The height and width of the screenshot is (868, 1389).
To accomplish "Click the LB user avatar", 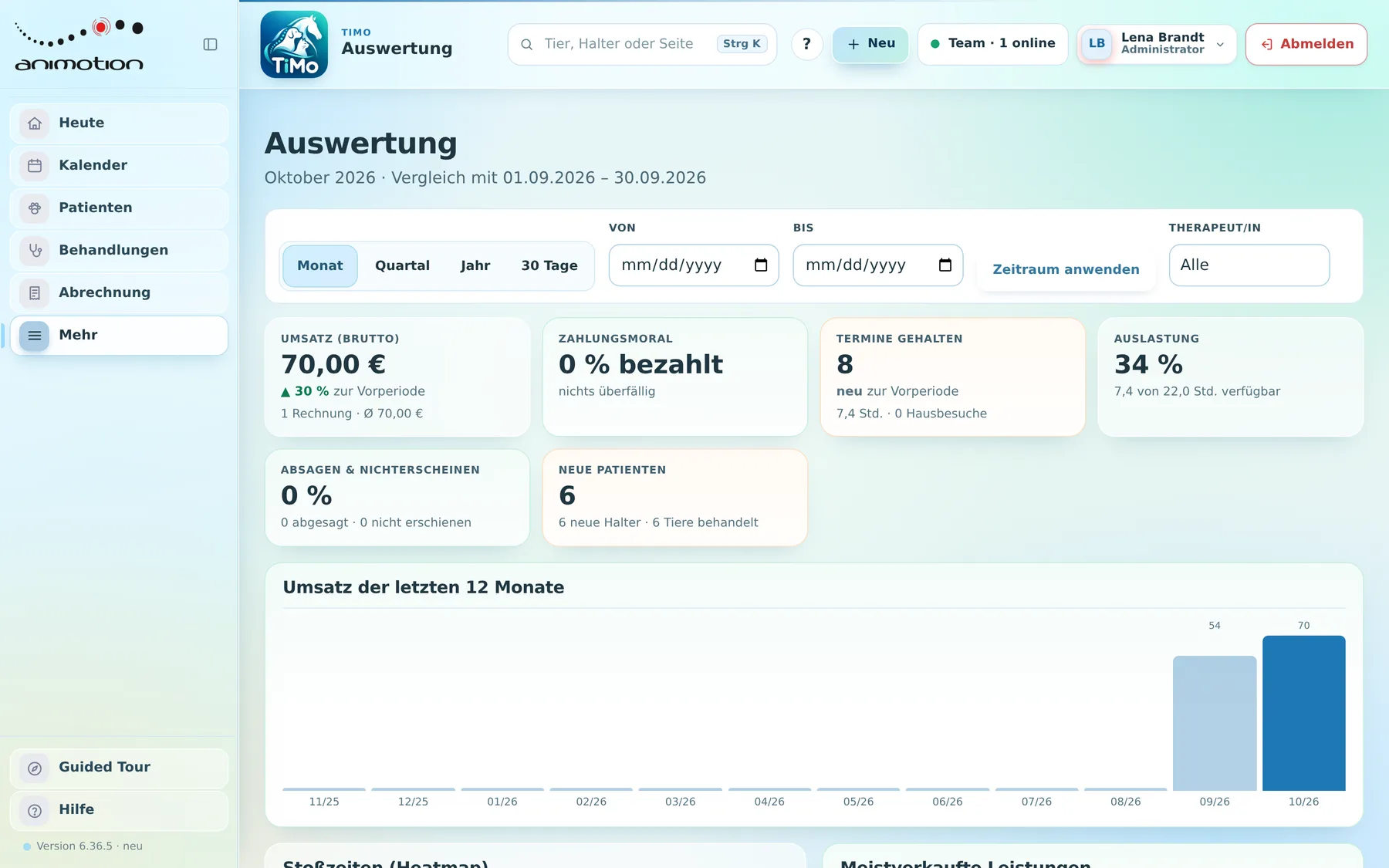I will point(1097,44).
